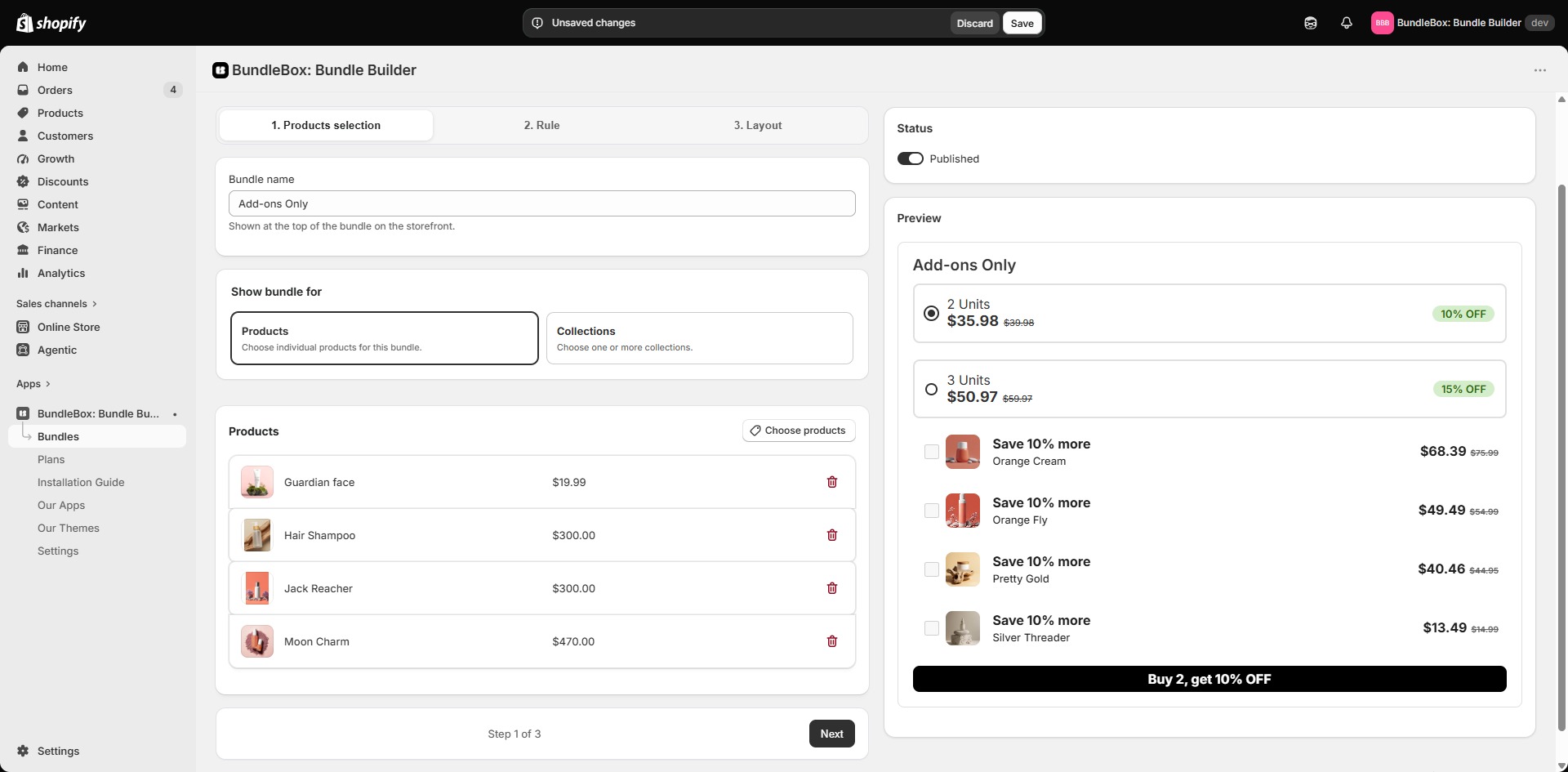Image resolution: width=1568 pixels, height=772 pixels.
Task: Open the Customers sidebar icon
Action: tap(23, 136)
